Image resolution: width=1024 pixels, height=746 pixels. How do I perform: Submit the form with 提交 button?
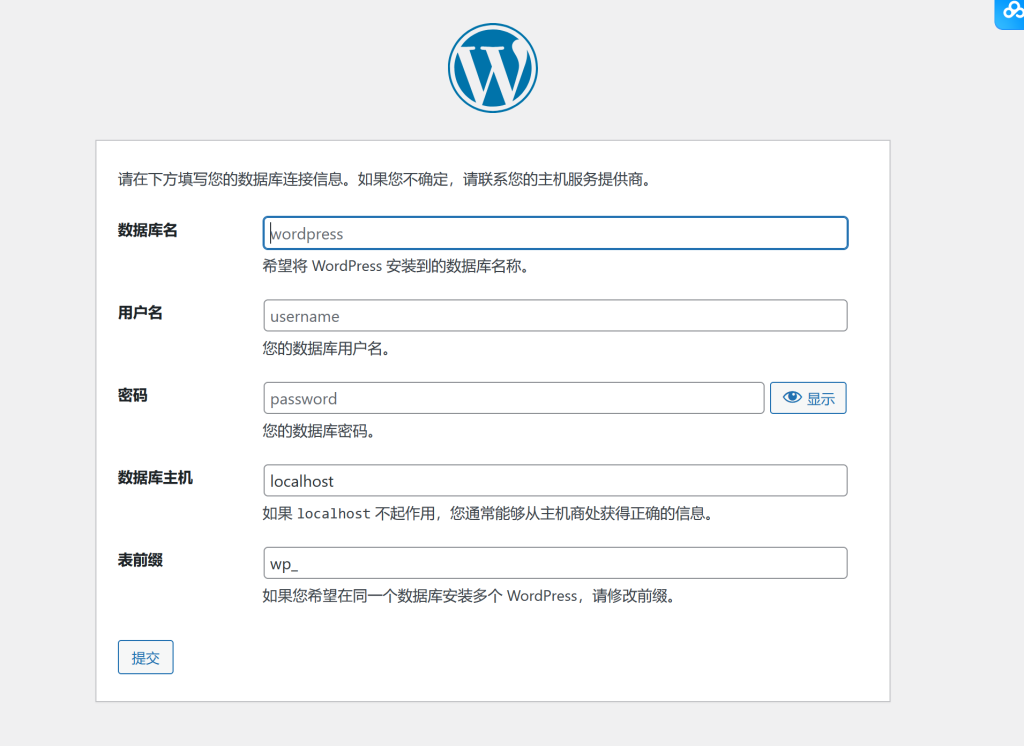click(146, 657)
